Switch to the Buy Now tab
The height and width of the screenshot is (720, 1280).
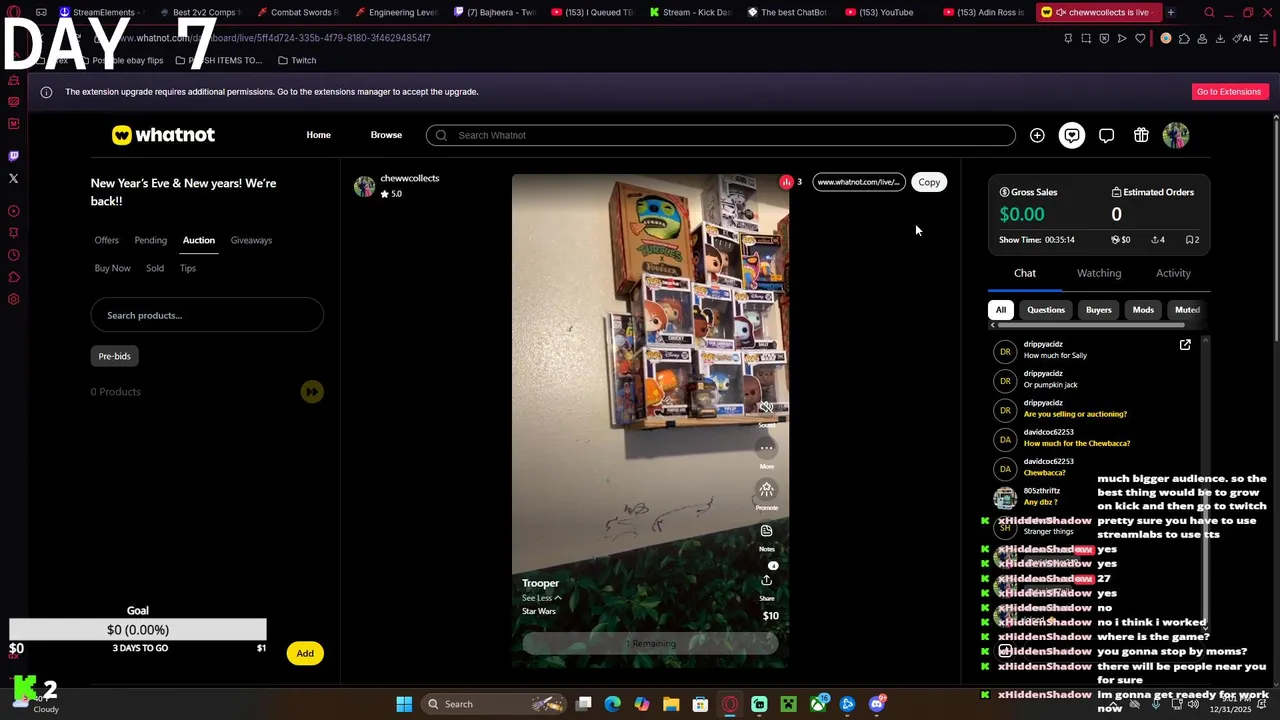click(x=112, y=268)
